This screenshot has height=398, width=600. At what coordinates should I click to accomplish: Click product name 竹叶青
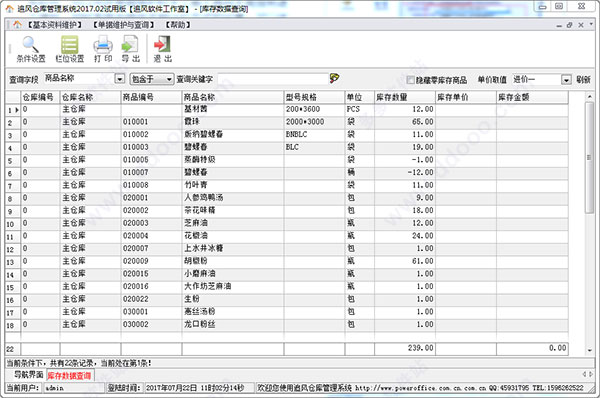(196, 185)
